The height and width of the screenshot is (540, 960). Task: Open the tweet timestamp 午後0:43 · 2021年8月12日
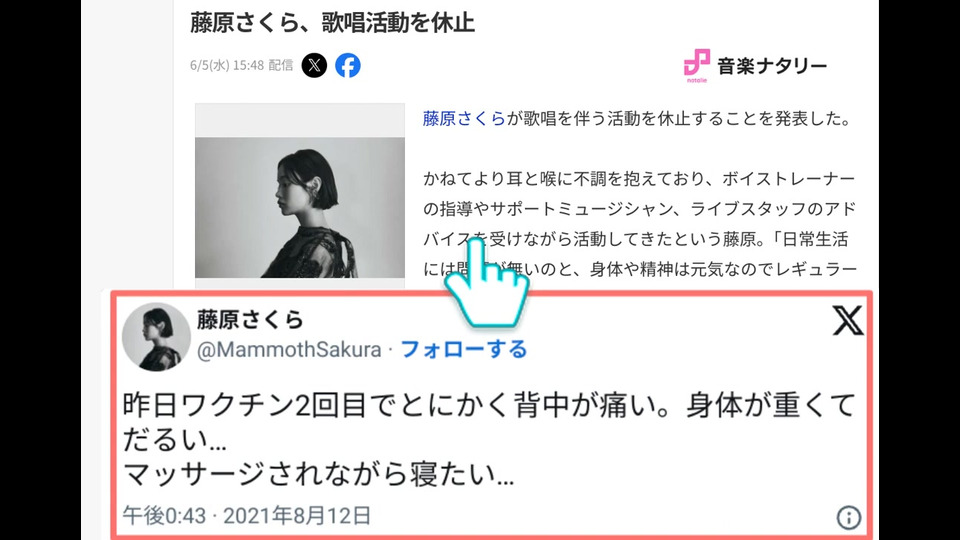247,516
